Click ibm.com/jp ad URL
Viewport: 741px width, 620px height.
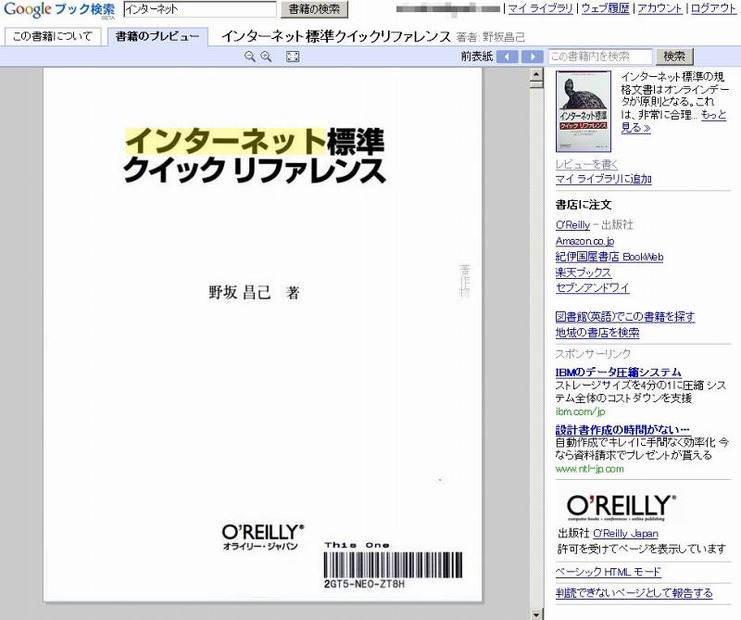pyautogui.click(x=580, y=412)
